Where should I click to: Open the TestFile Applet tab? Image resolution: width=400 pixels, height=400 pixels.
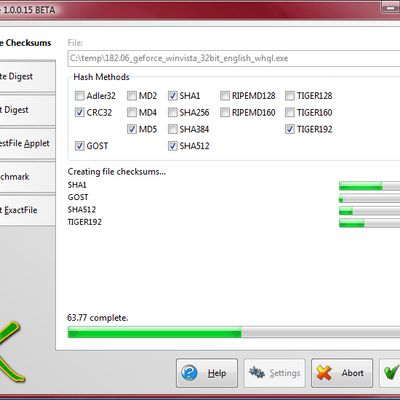click(27, 143)
